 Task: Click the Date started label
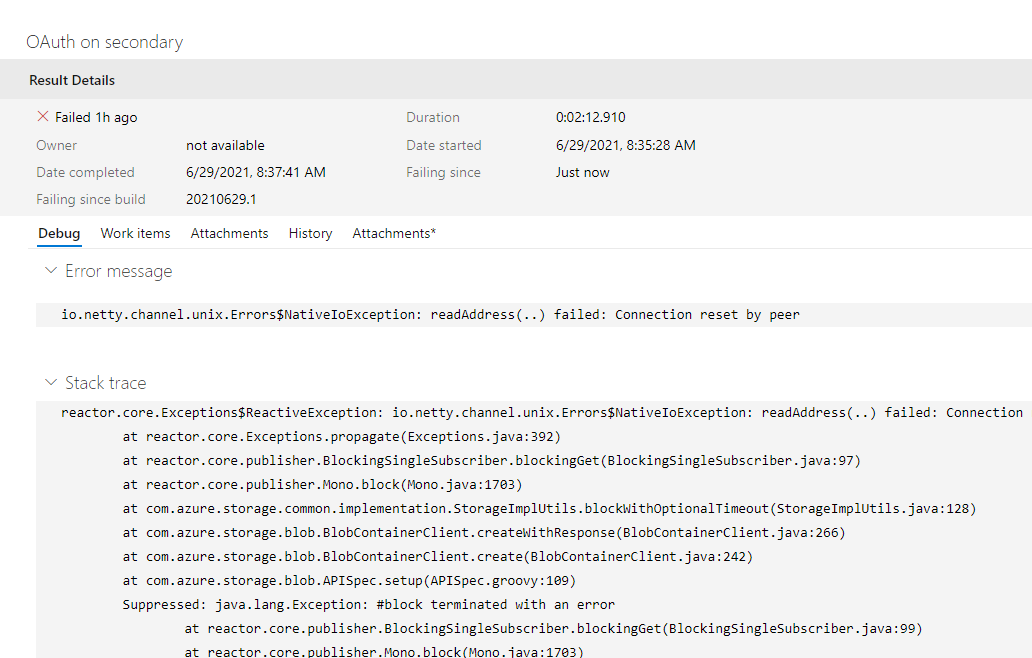coord(444,145)
